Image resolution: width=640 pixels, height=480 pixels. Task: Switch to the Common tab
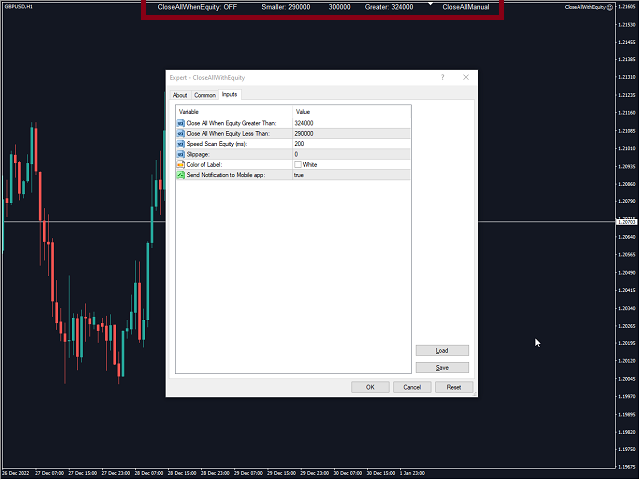tap(204, 95)
